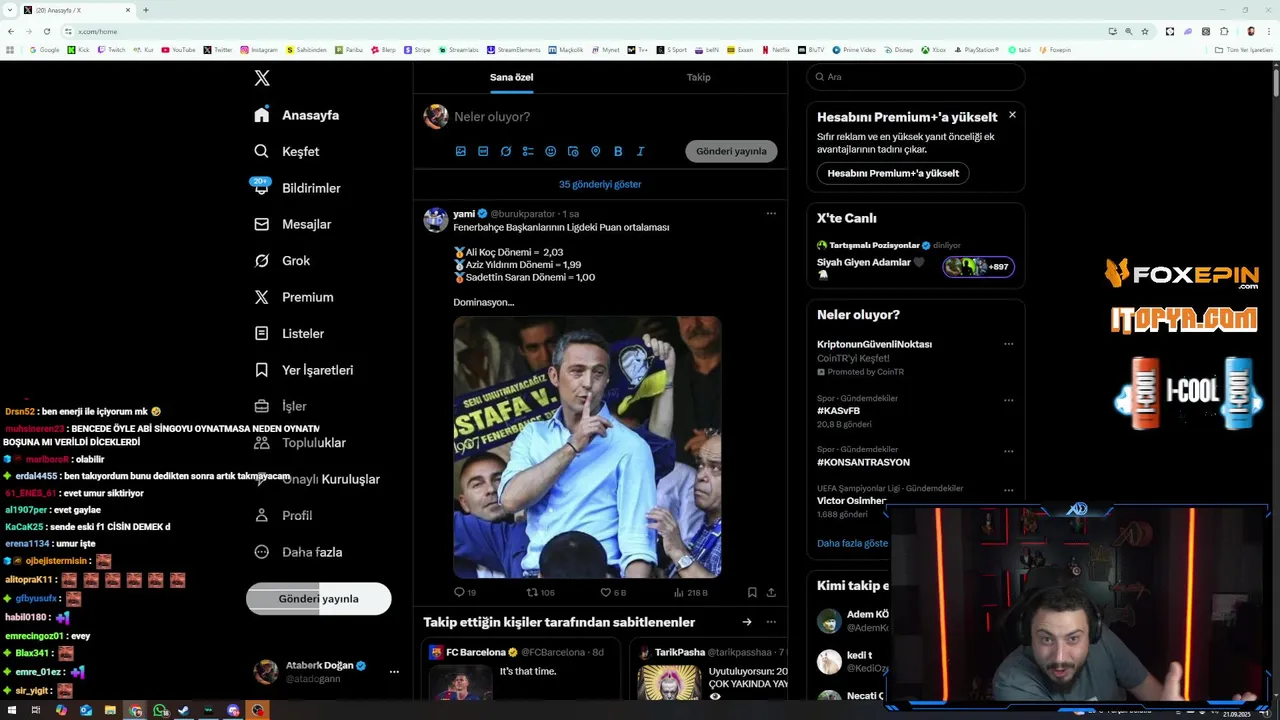Toggle bold text in composer
The width and height of the screenshot is (1280, 720).
pos(618,151)
